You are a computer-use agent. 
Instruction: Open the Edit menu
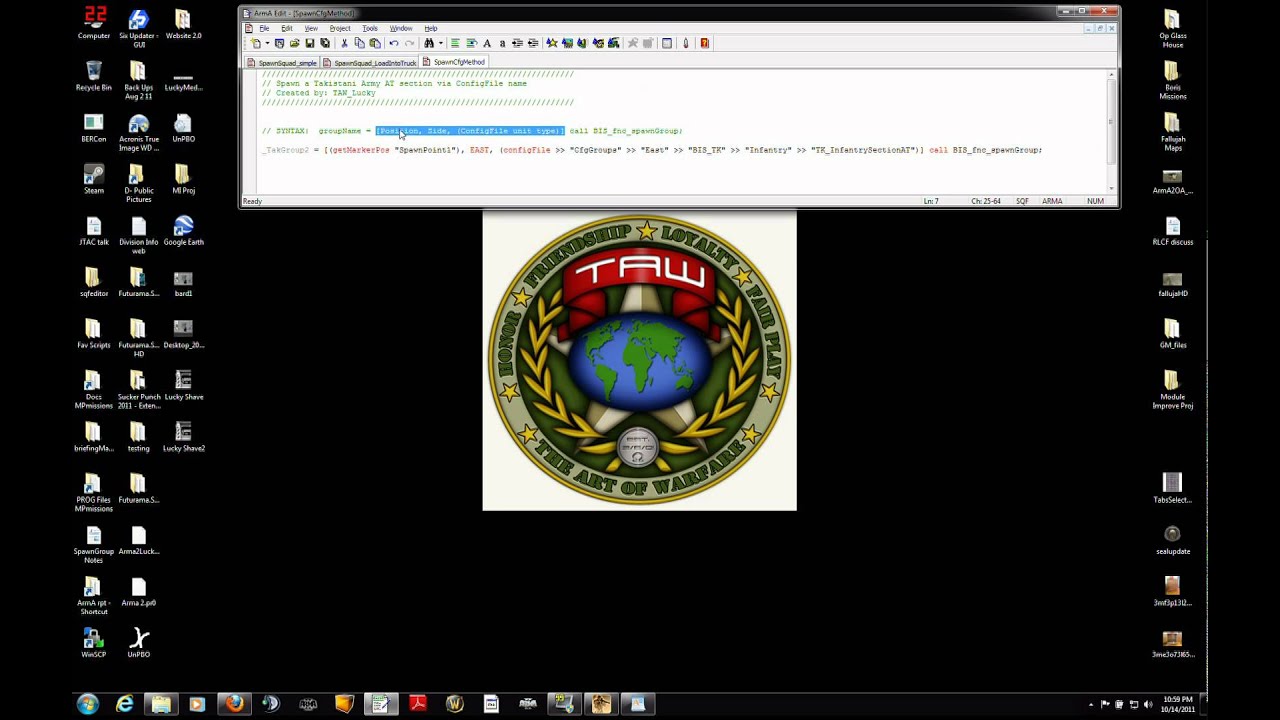click(x=287, y=28)
